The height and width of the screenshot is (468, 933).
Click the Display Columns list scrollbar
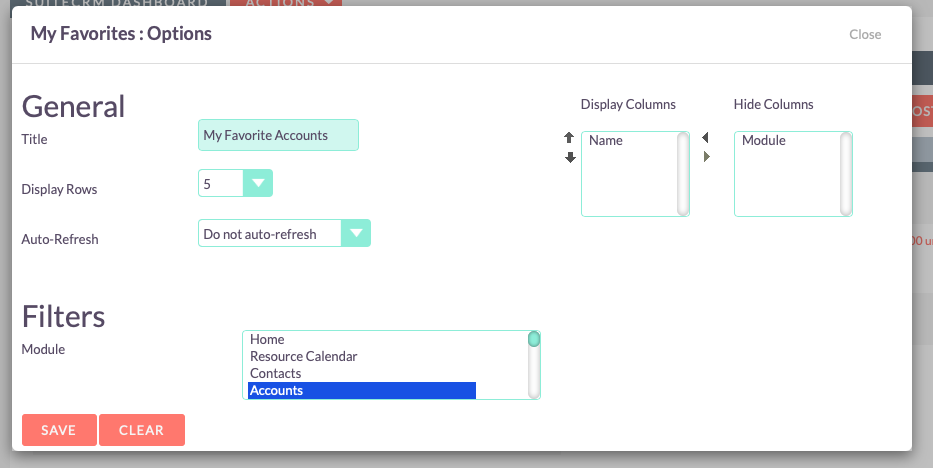point(682,174)
